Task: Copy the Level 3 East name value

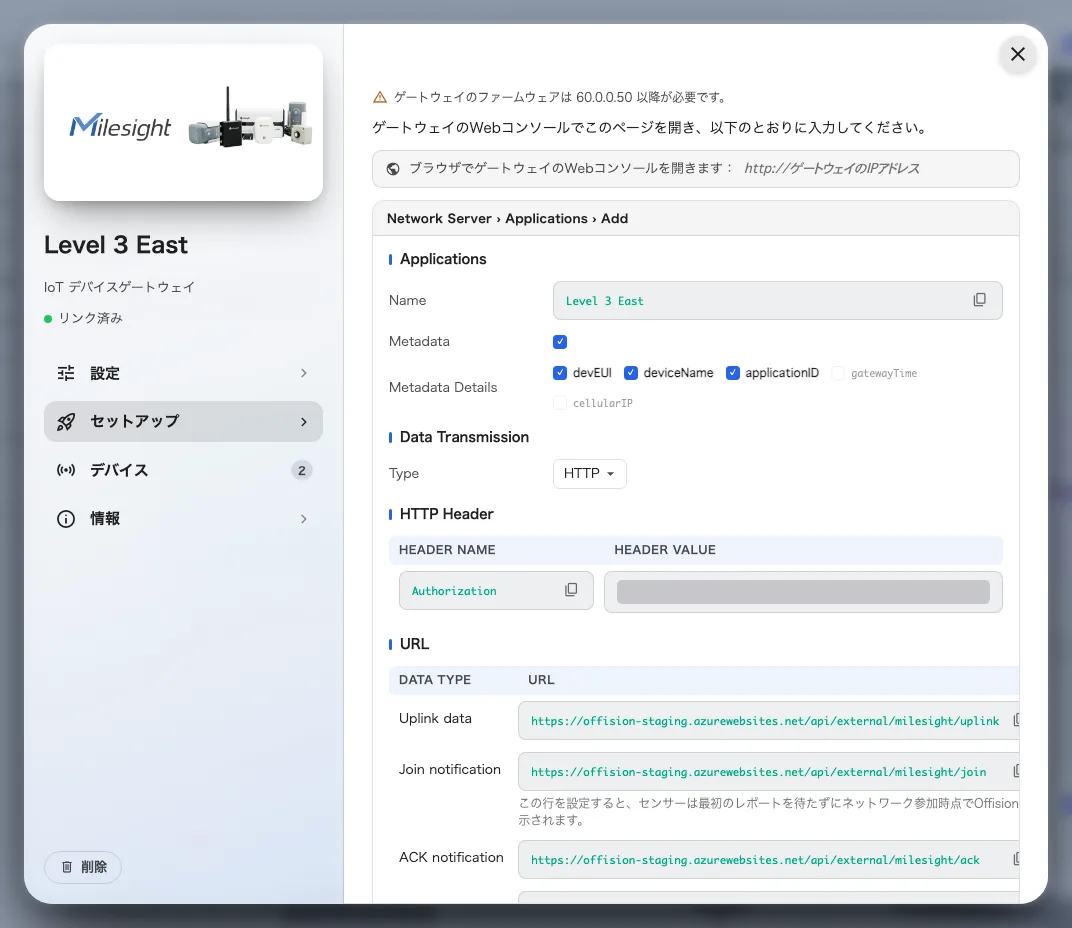Action: pyautogui.click(x=979, y=300)
